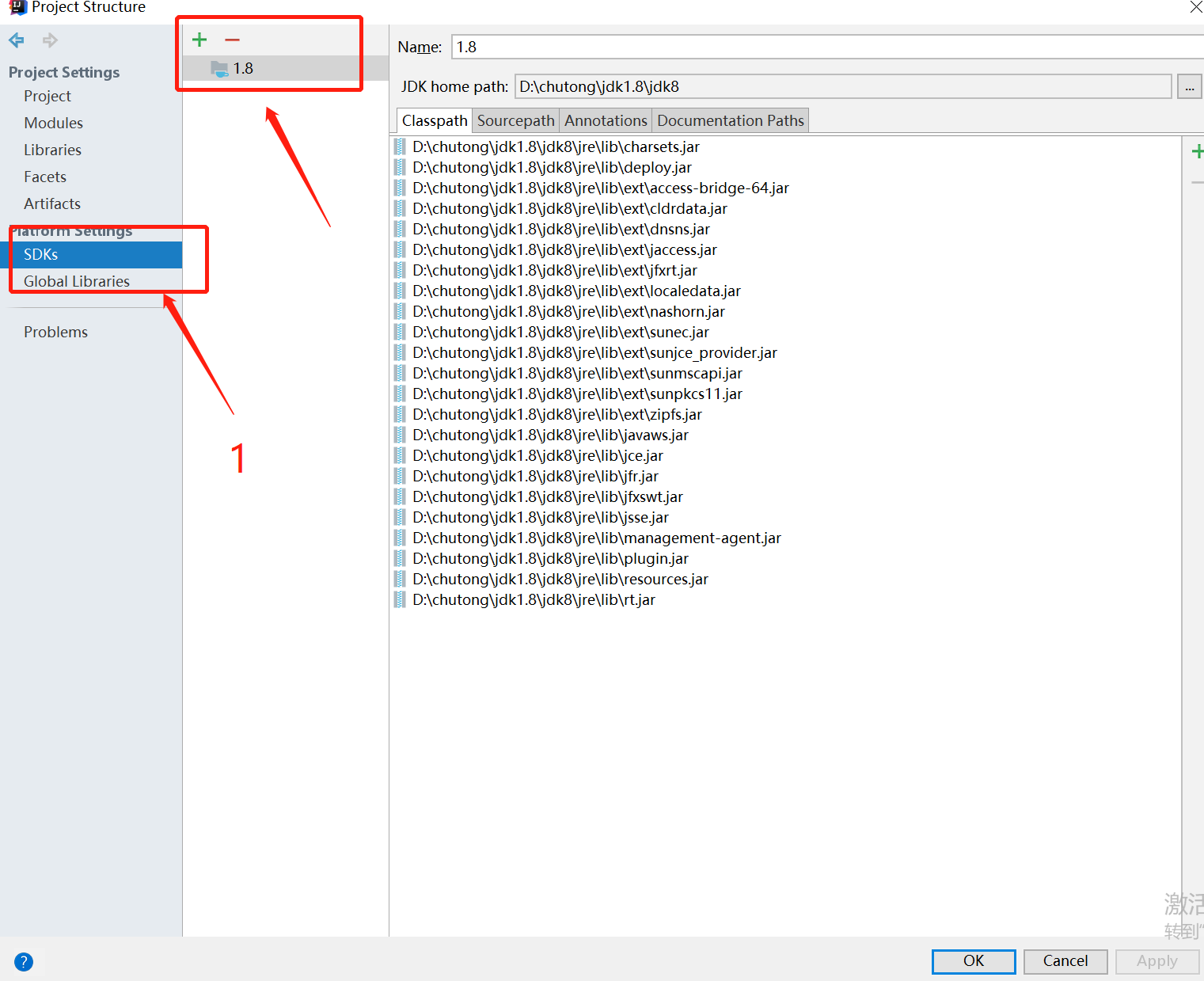
Task: Click the Project Structure title bar icon
Action: (17, 7)
